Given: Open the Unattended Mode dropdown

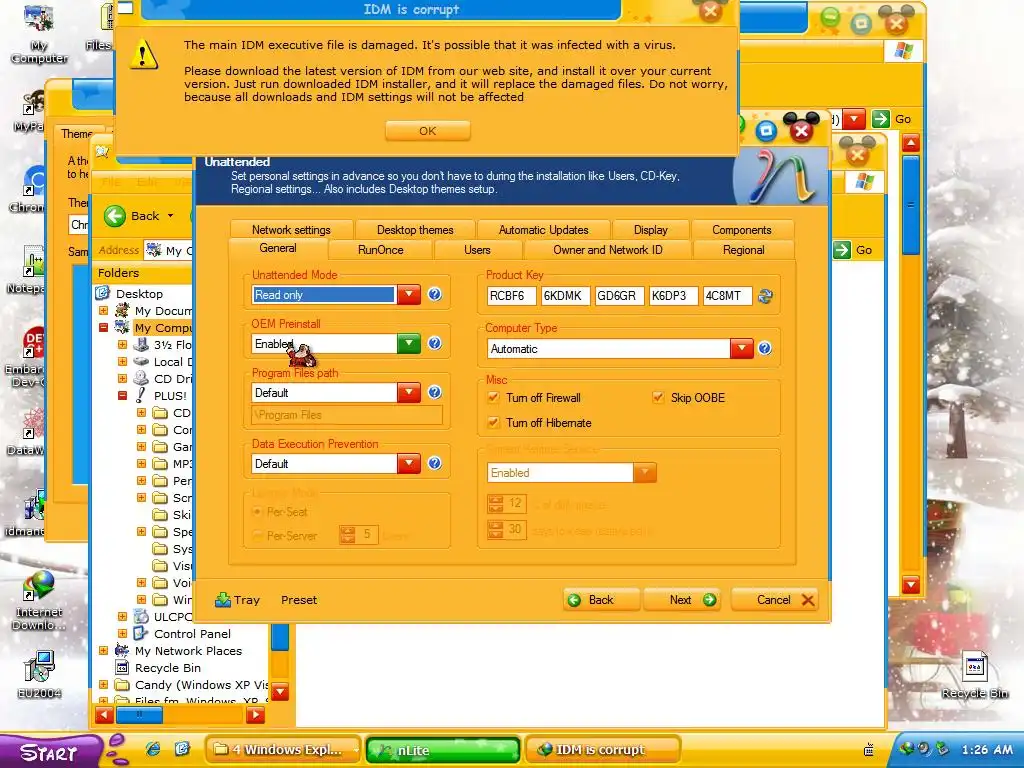Looking at the screenshot, I should (x=409, y=295).
